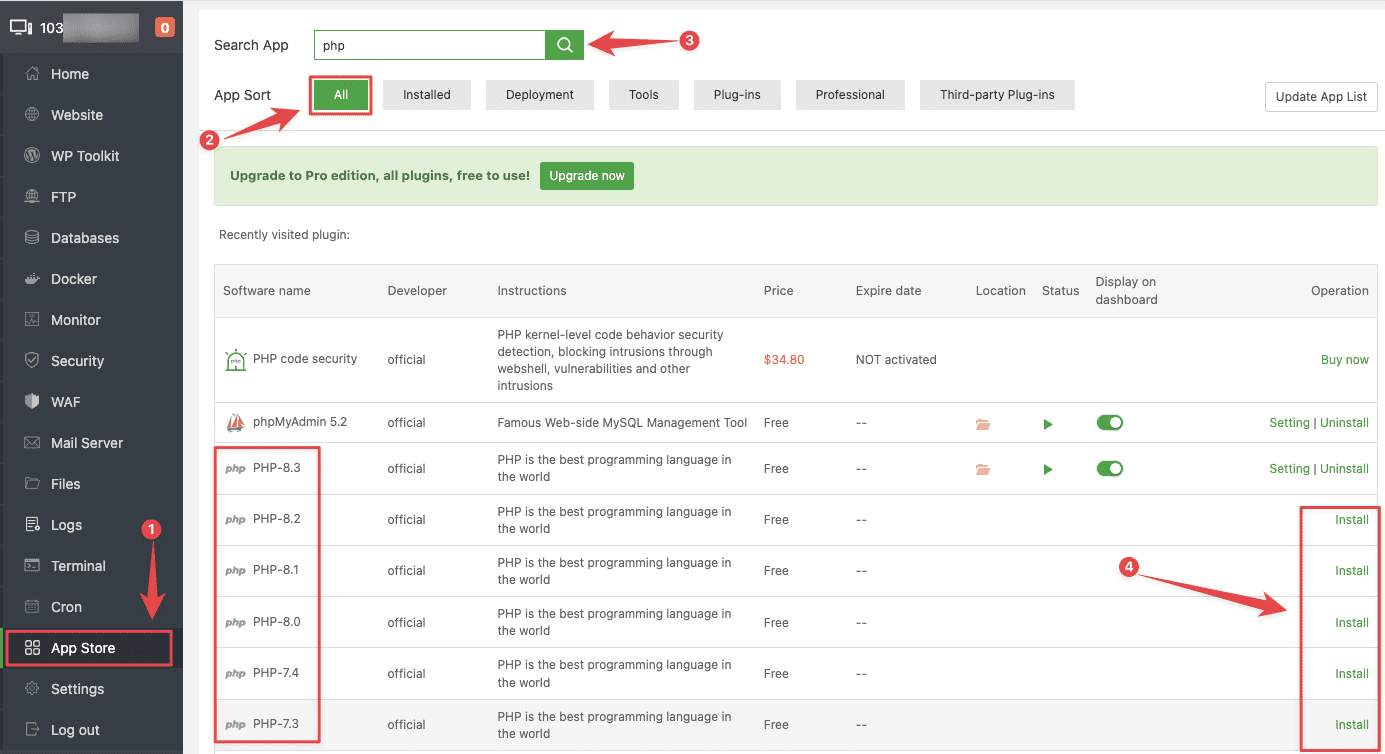This screenshot has width=1385, height=754.
Task: Open Setting for phpMyAdmin 5.2
Action: pyautogui.click(x=1289, y=423)
